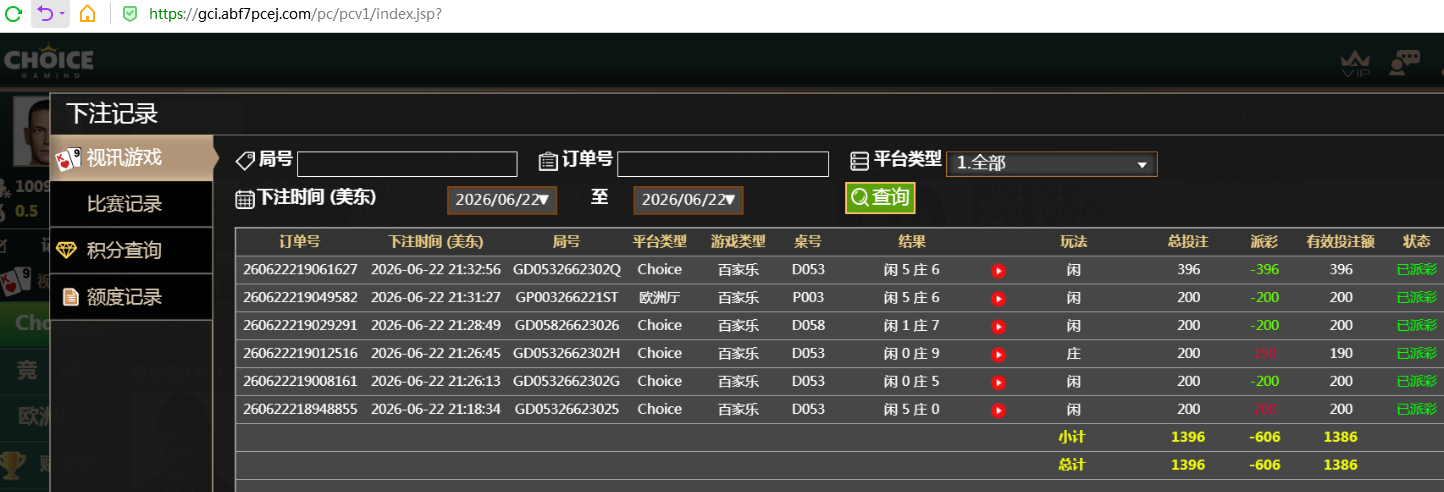Play video replay for order 260622219029291

coord(998,326)
